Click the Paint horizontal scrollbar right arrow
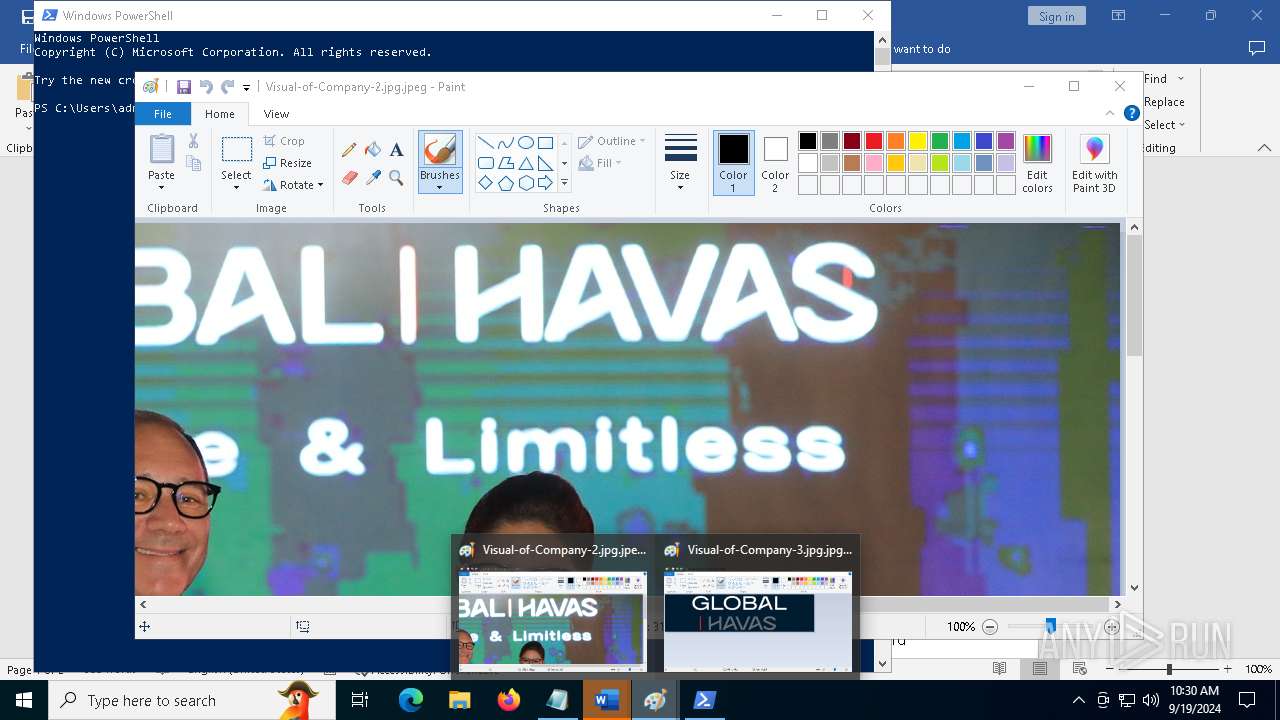1280x720 pixels. [x=1118, y=604]
